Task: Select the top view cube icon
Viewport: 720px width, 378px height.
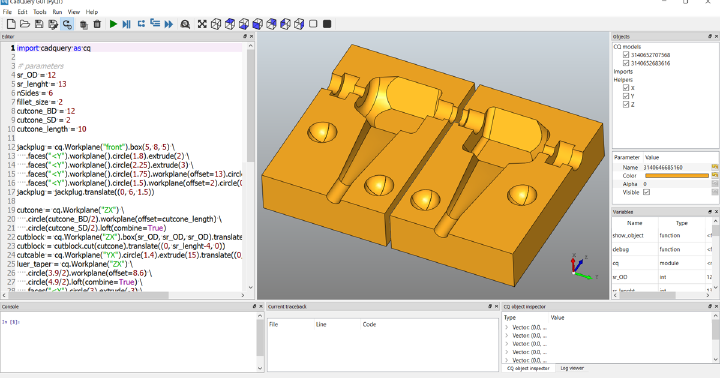Action: coord(230,24)
